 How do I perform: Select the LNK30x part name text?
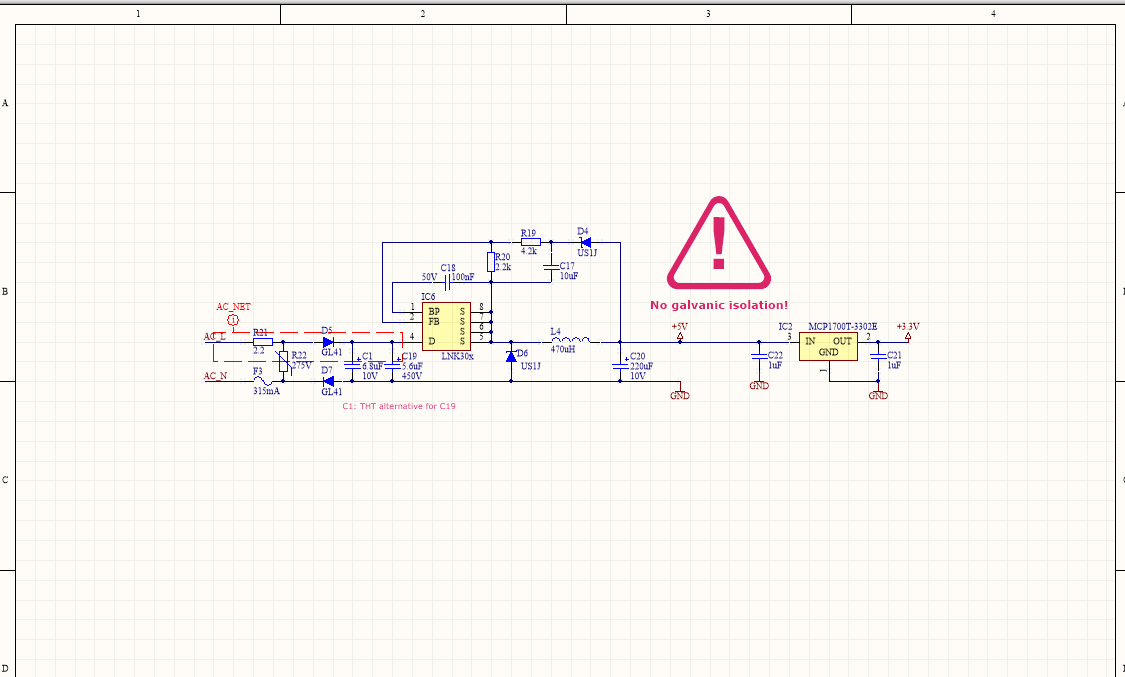tap(457, 356)
